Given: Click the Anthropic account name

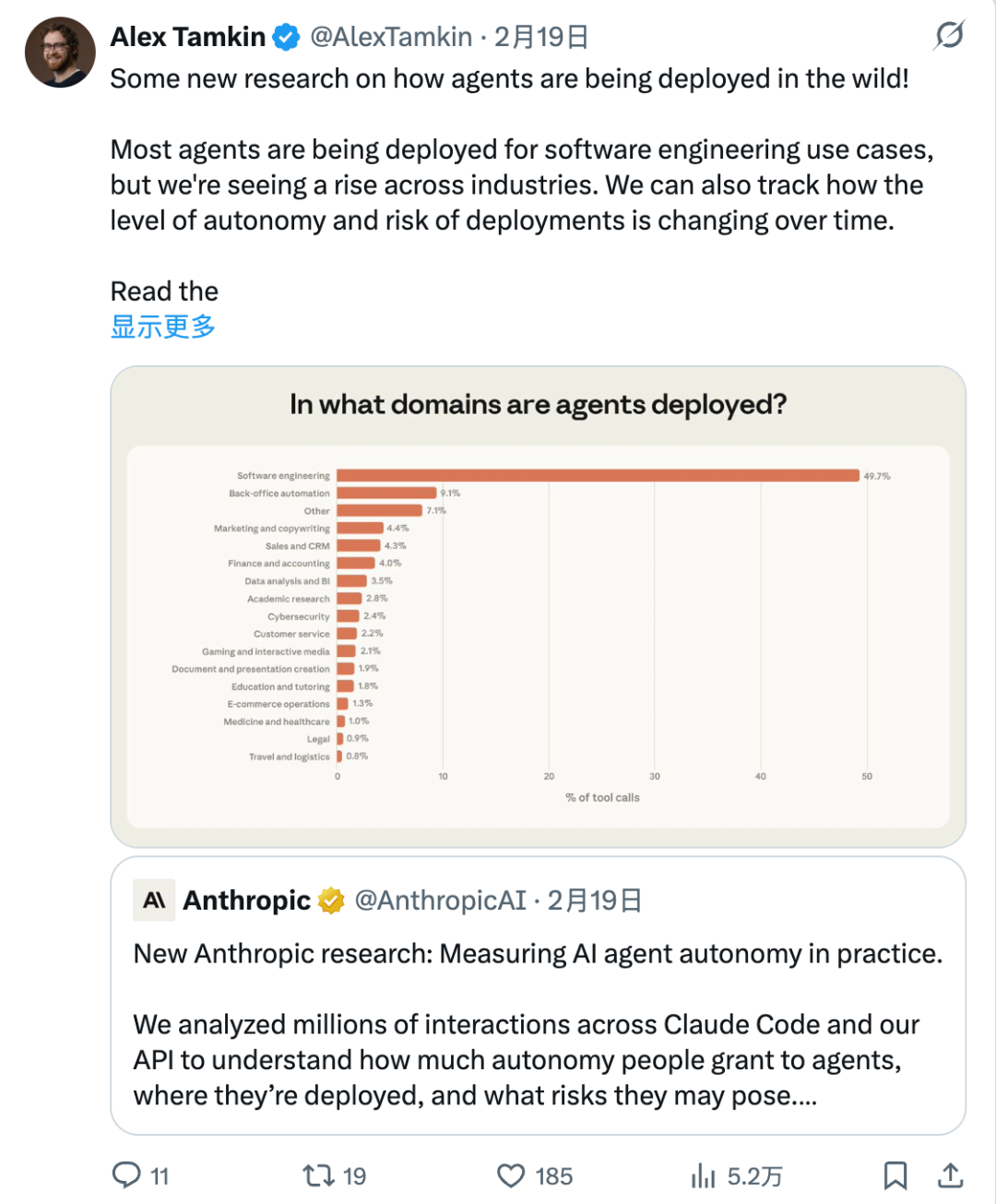Looking at the screenshot, I should [x=247, y=900].
